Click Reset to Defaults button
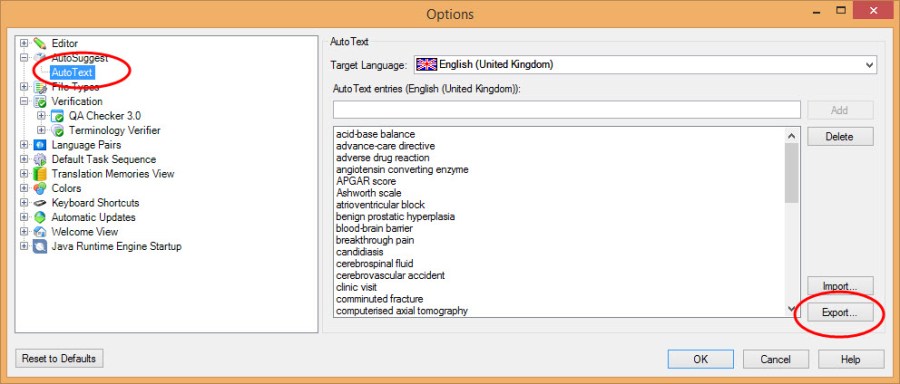Image resolution: width=900 pixels, height=384 pixels. point(59,358)
